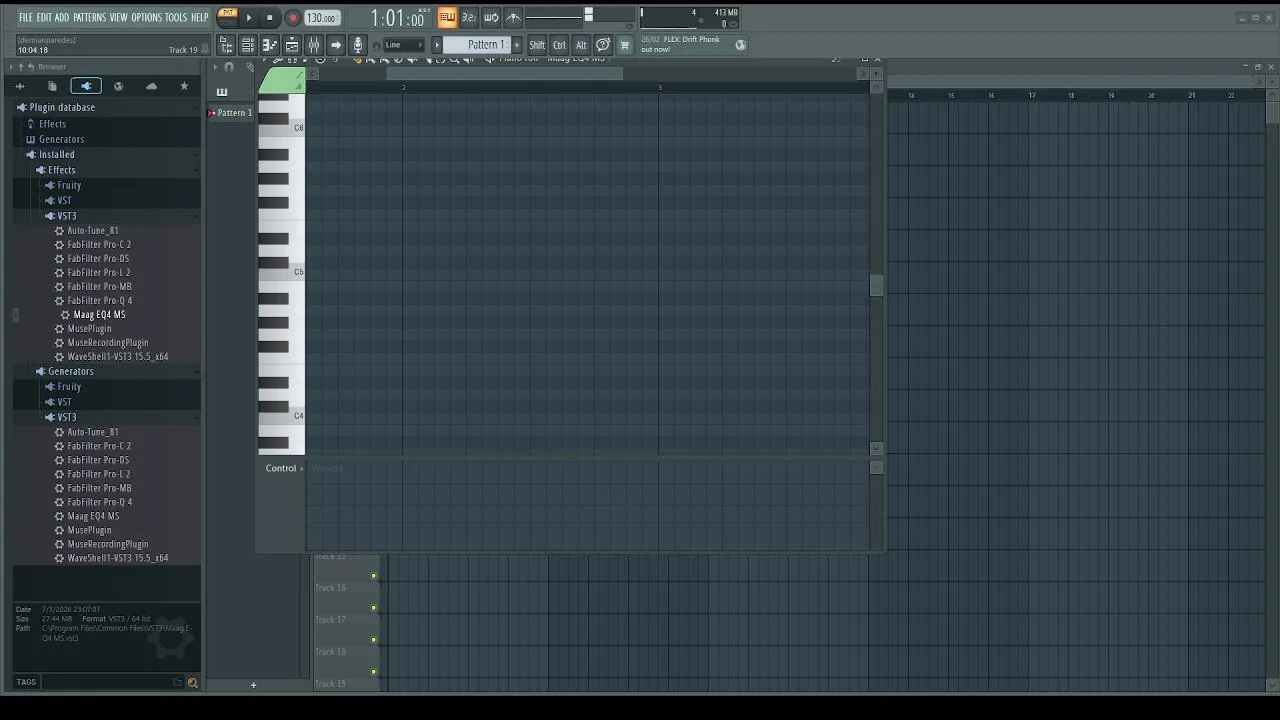Open the TOOLS menu
The width and height of the screenshot is (1280, 720).
pos(176,18)
